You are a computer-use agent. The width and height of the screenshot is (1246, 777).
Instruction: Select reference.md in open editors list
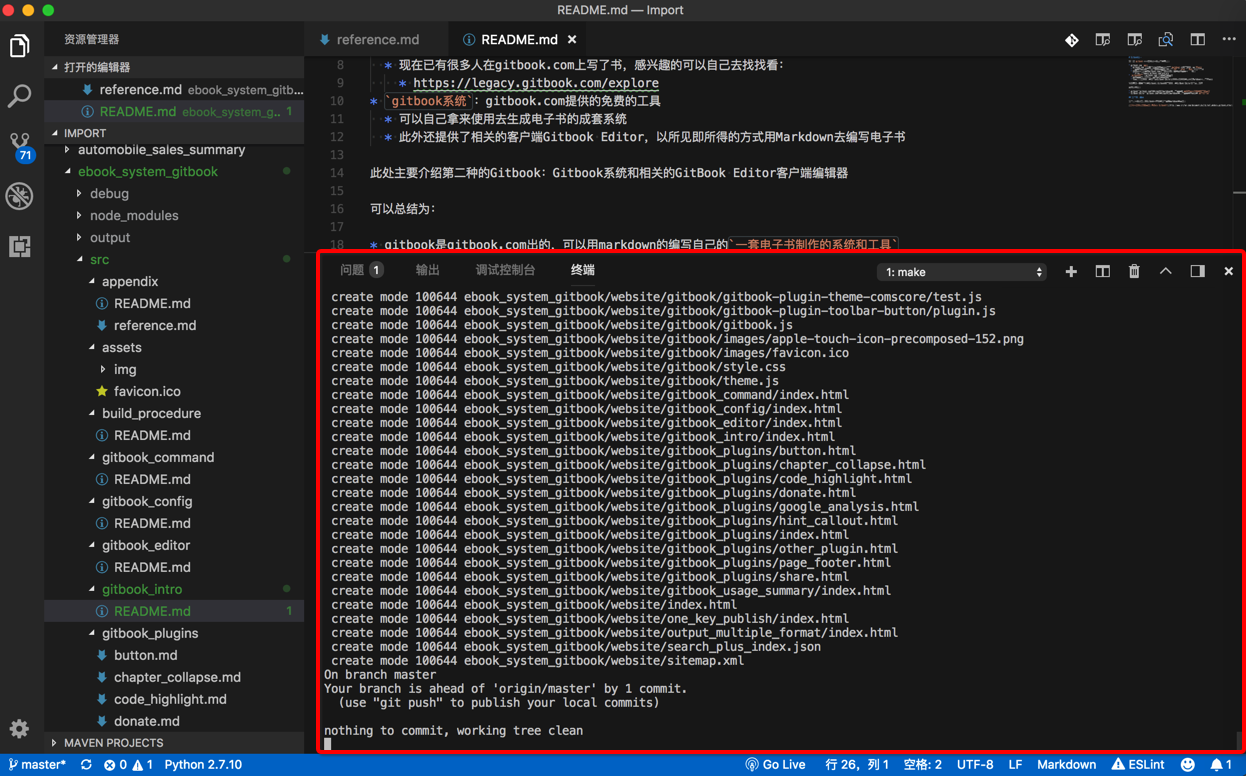(174, 90)
